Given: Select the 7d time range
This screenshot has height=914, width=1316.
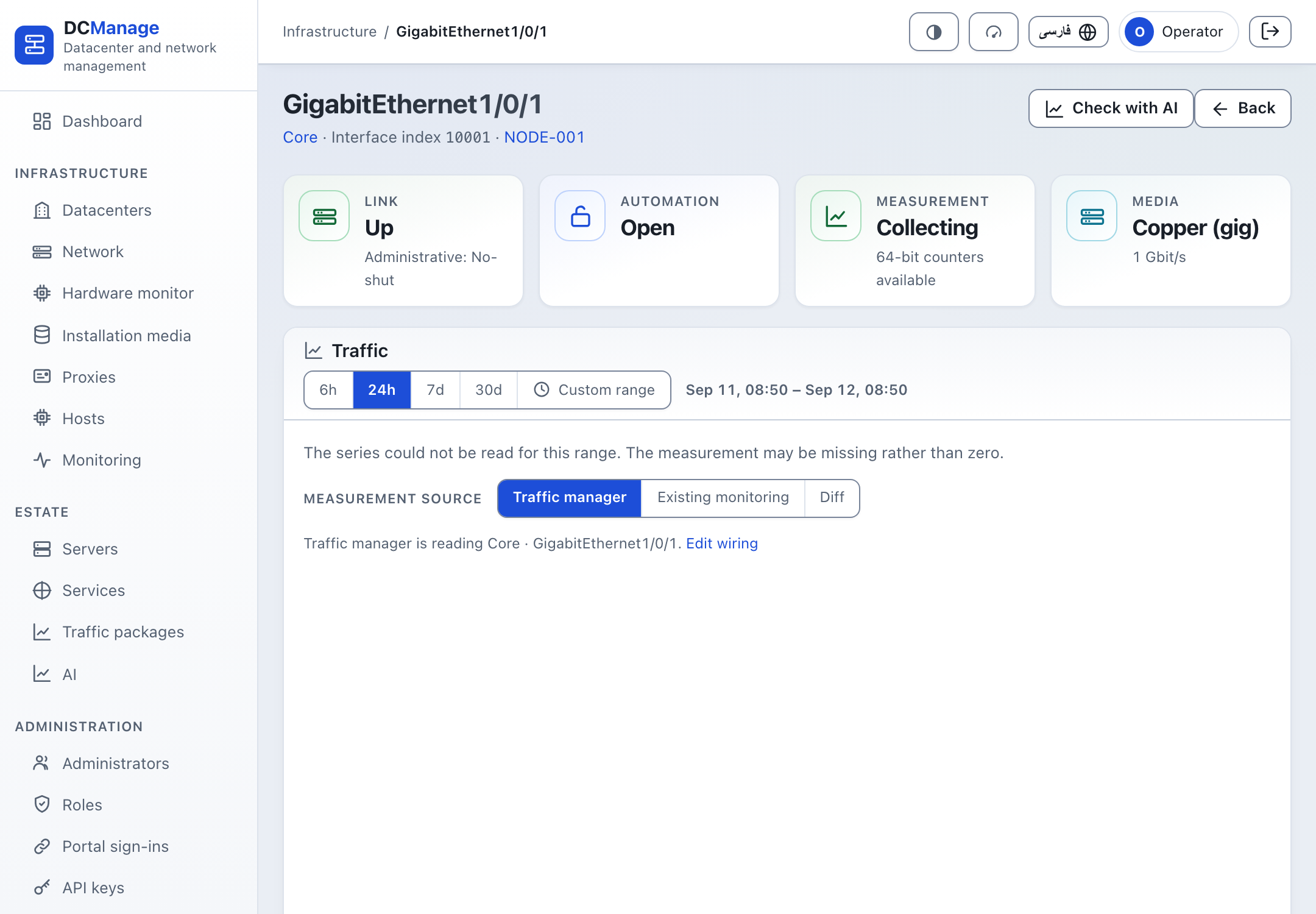Looking at the screenshot, I should pos(436,390).
